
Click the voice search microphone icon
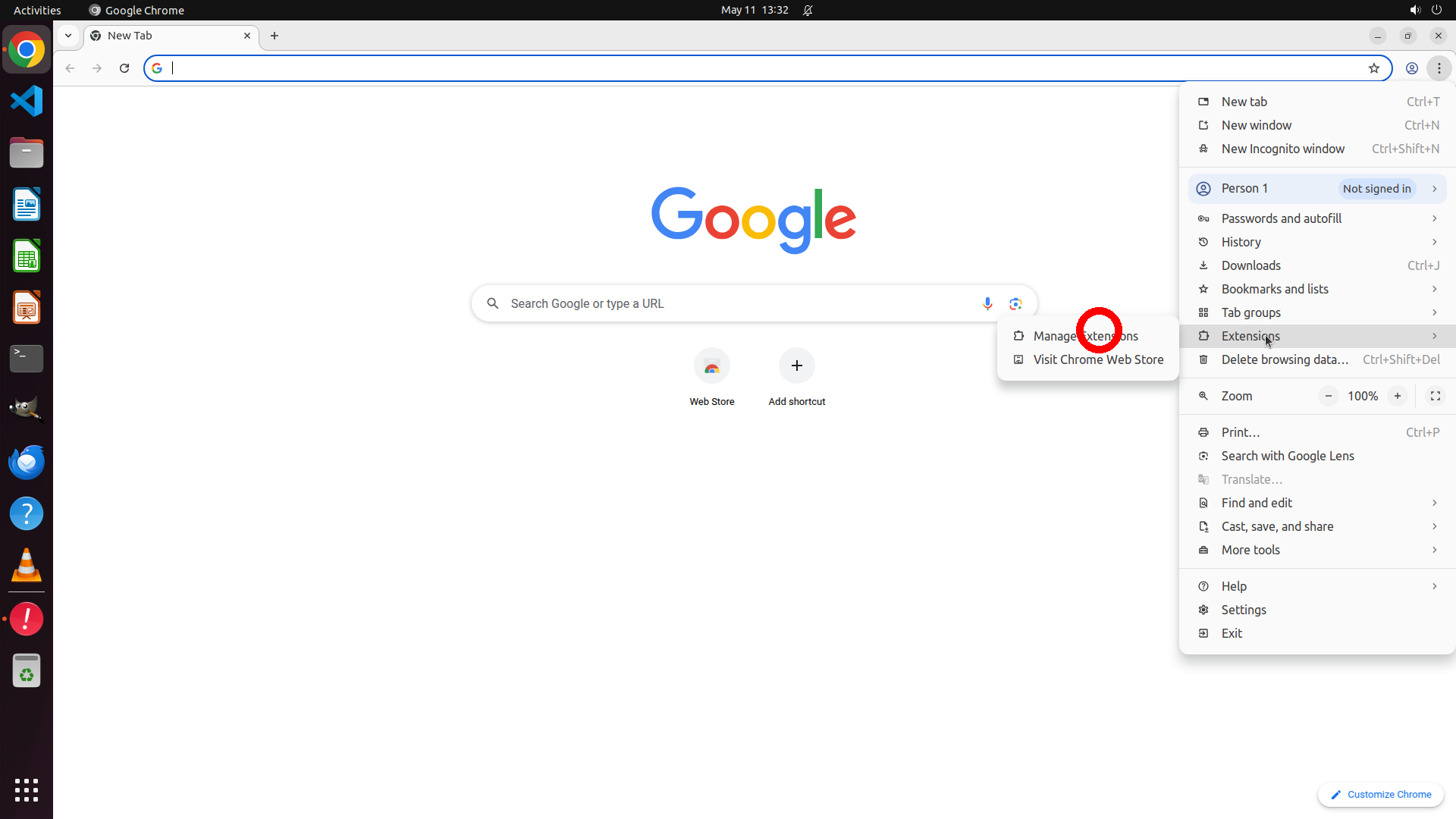[x=987, y=303]
